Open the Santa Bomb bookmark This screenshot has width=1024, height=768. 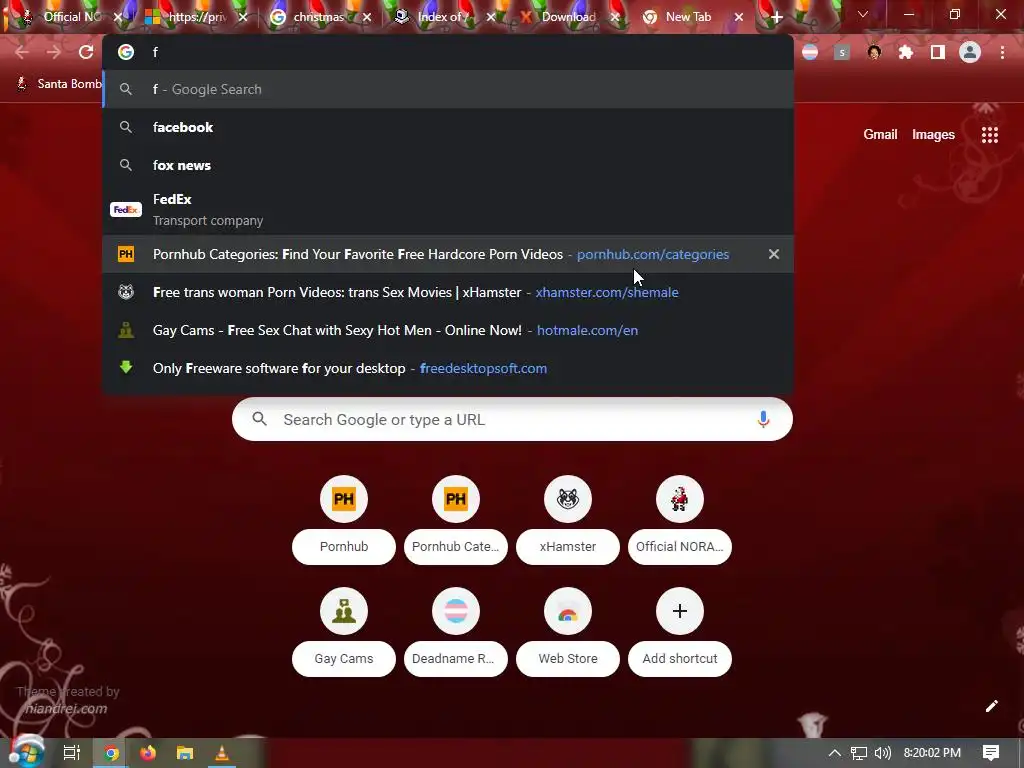[x=58, y=84]
